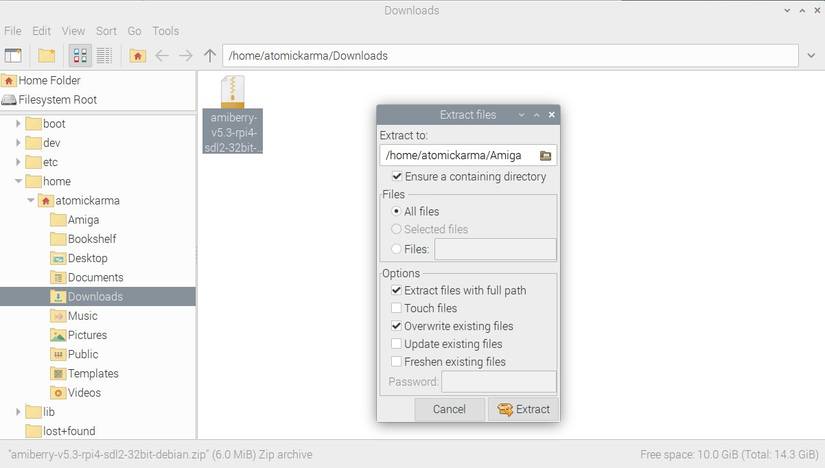Open the Sort menu

(106, 31)
